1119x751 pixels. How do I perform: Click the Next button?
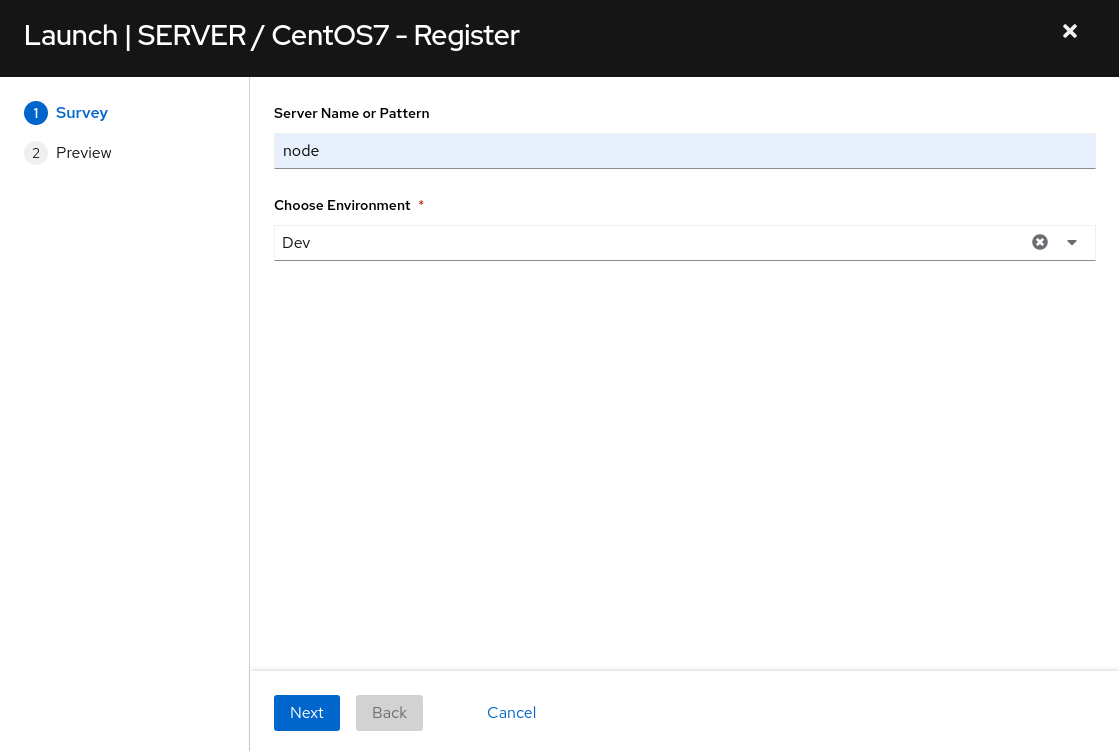(307, 712)
